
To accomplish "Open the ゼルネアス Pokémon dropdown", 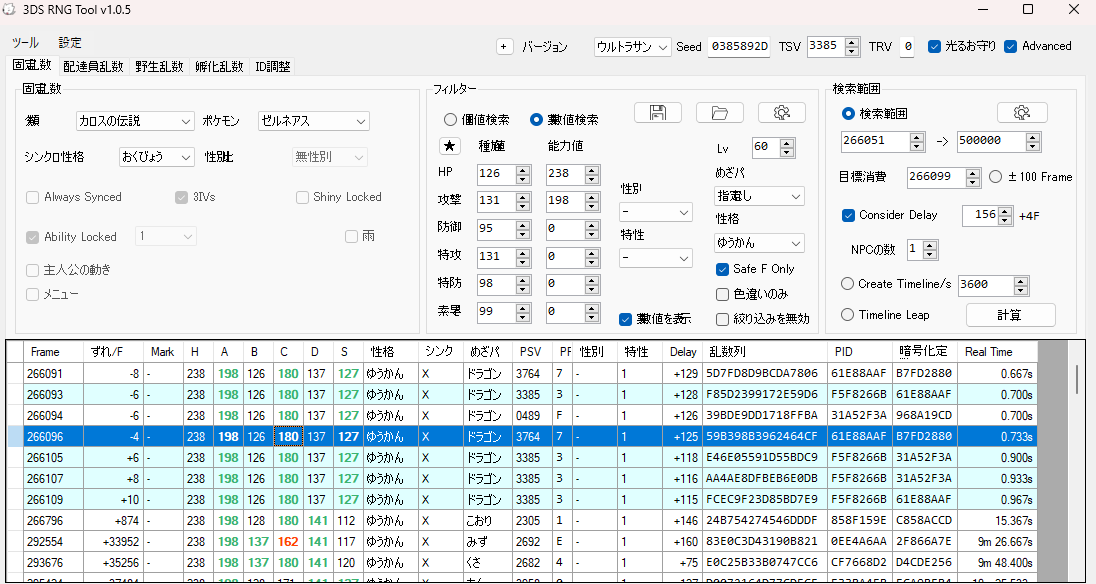I will click(x=313, y=121).
